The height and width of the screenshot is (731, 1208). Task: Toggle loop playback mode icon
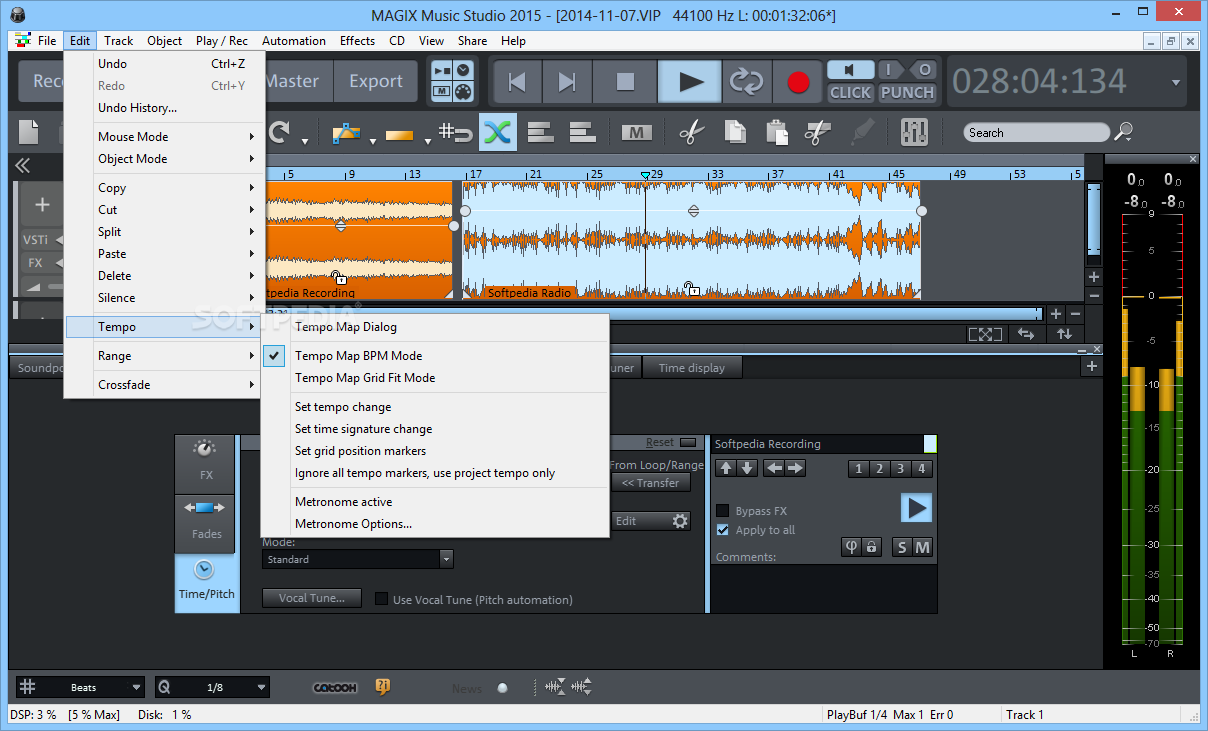click(746, 82)
